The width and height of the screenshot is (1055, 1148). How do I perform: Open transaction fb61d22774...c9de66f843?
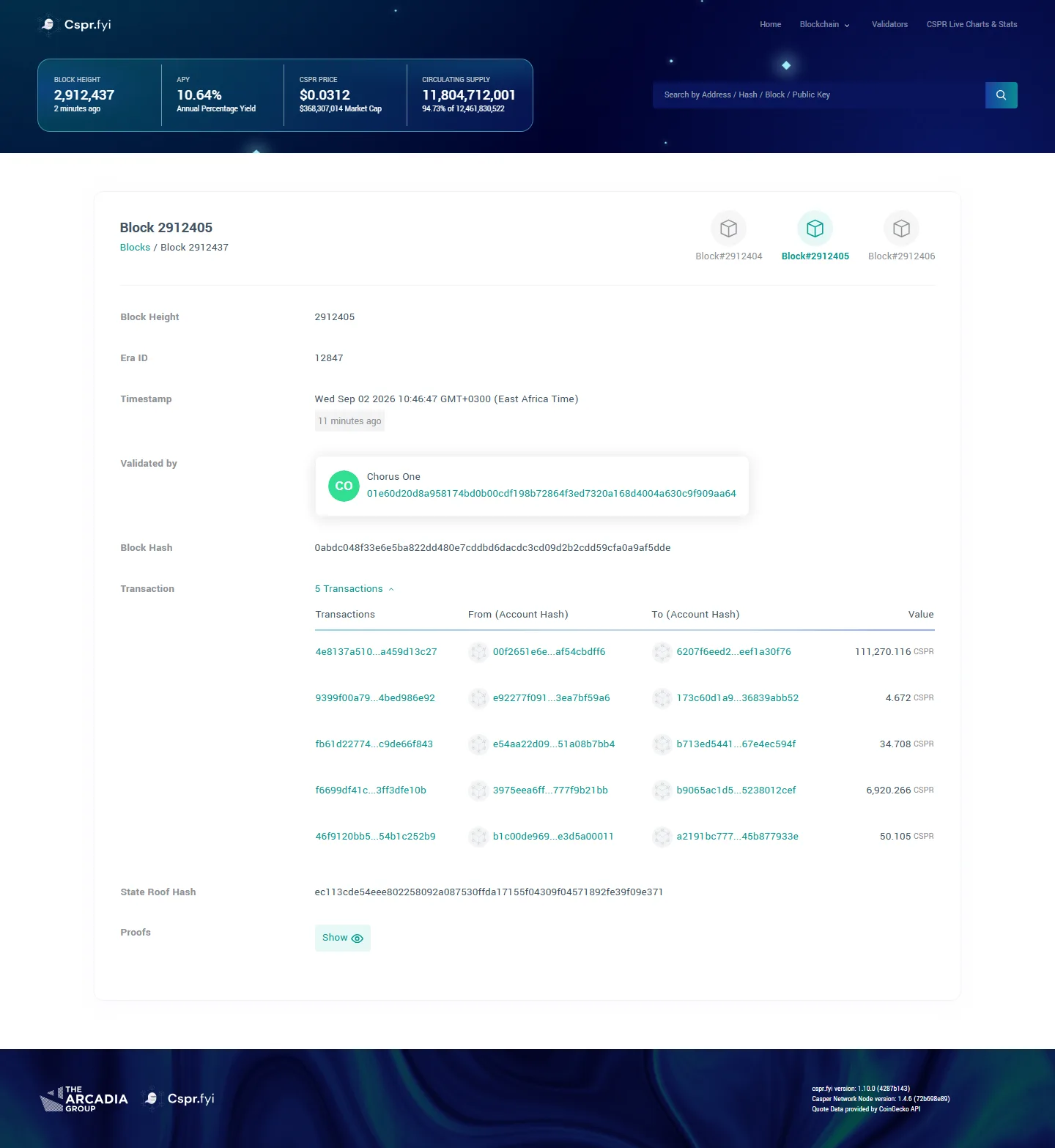coord(374,744)
